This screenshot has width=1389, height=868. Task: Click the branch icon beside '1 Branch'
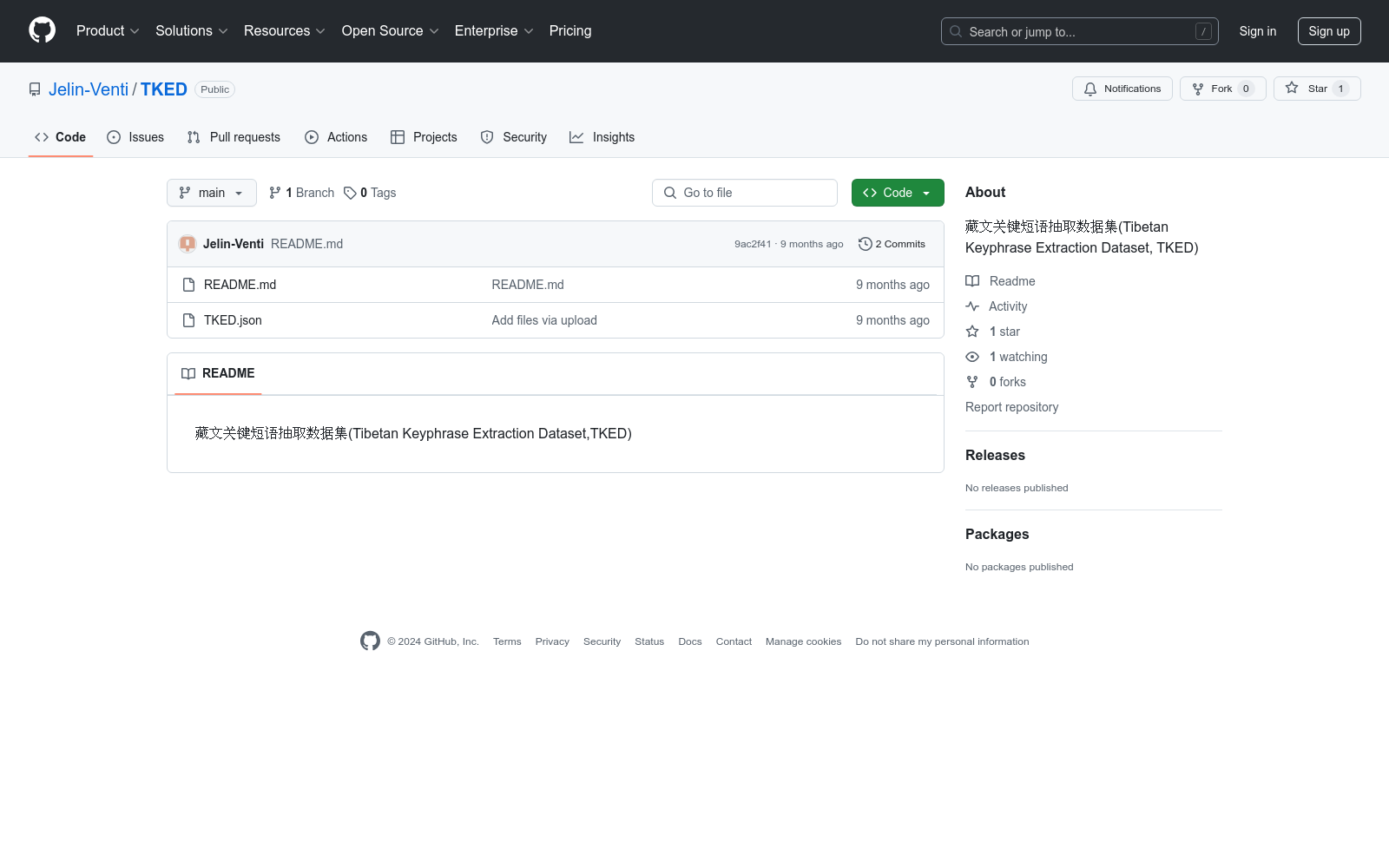click(275, 193)
